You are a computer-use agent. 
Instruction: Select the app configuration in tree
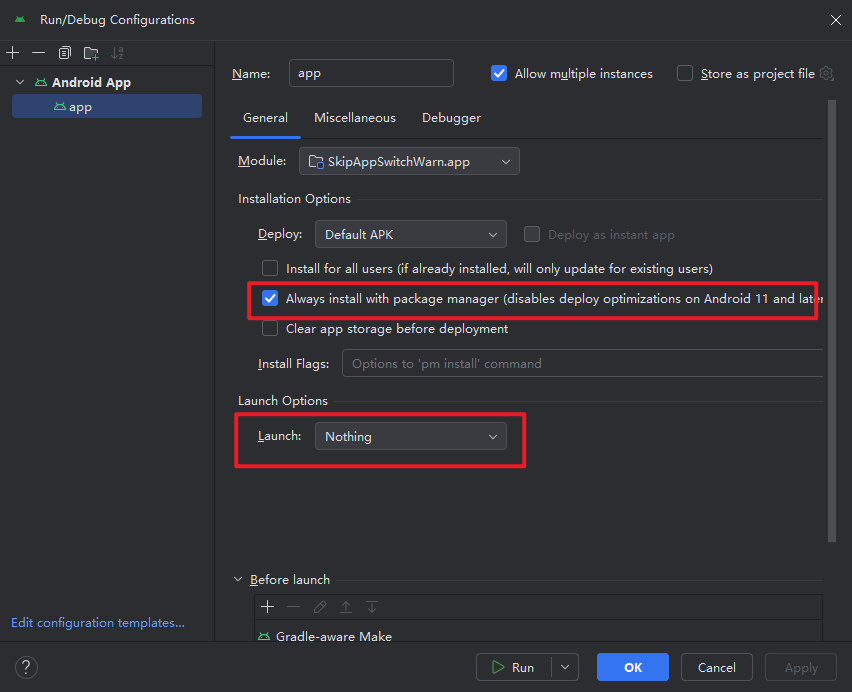107,106
